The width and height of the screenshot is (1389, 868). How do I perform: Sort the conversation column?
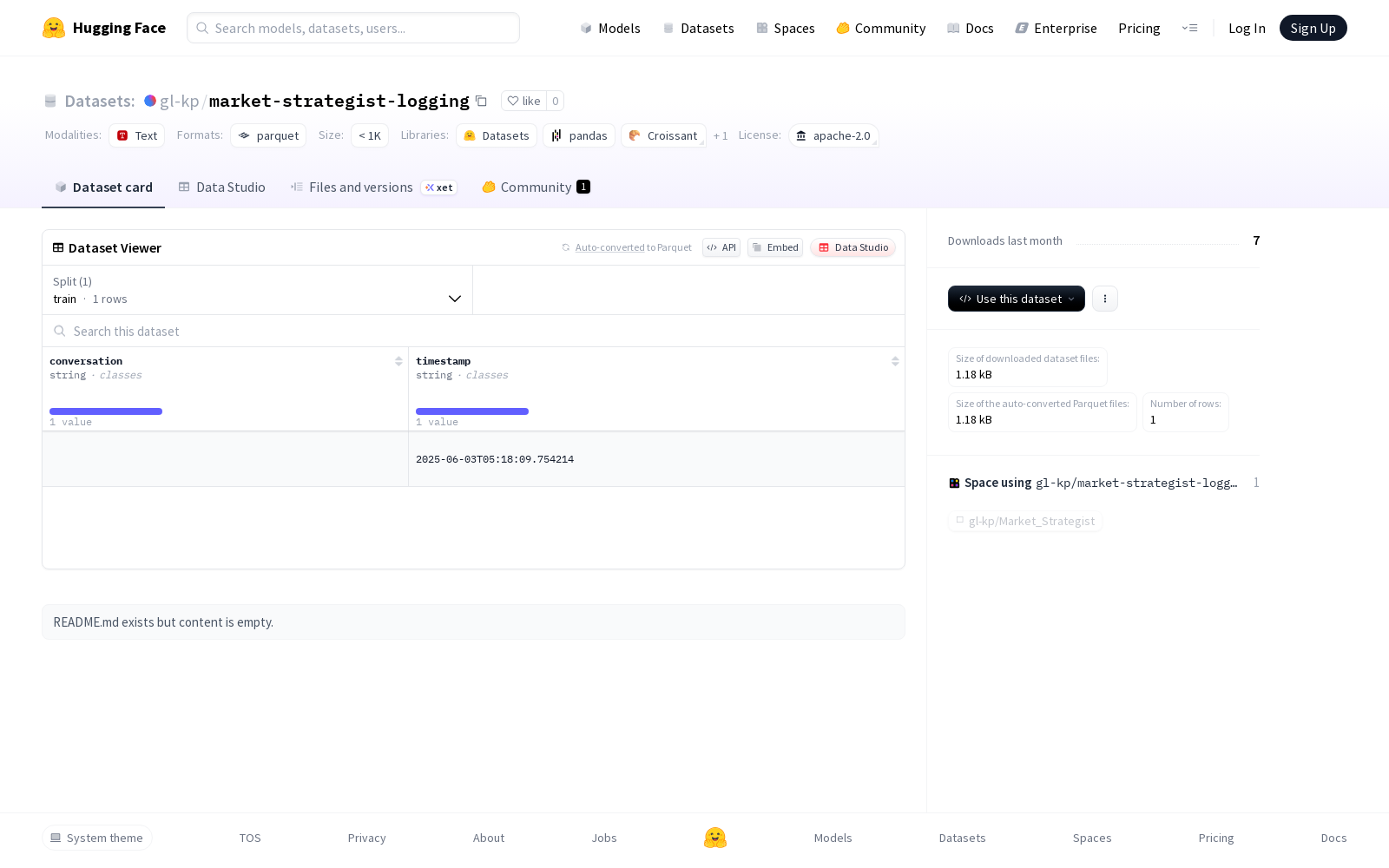point(398,361)
